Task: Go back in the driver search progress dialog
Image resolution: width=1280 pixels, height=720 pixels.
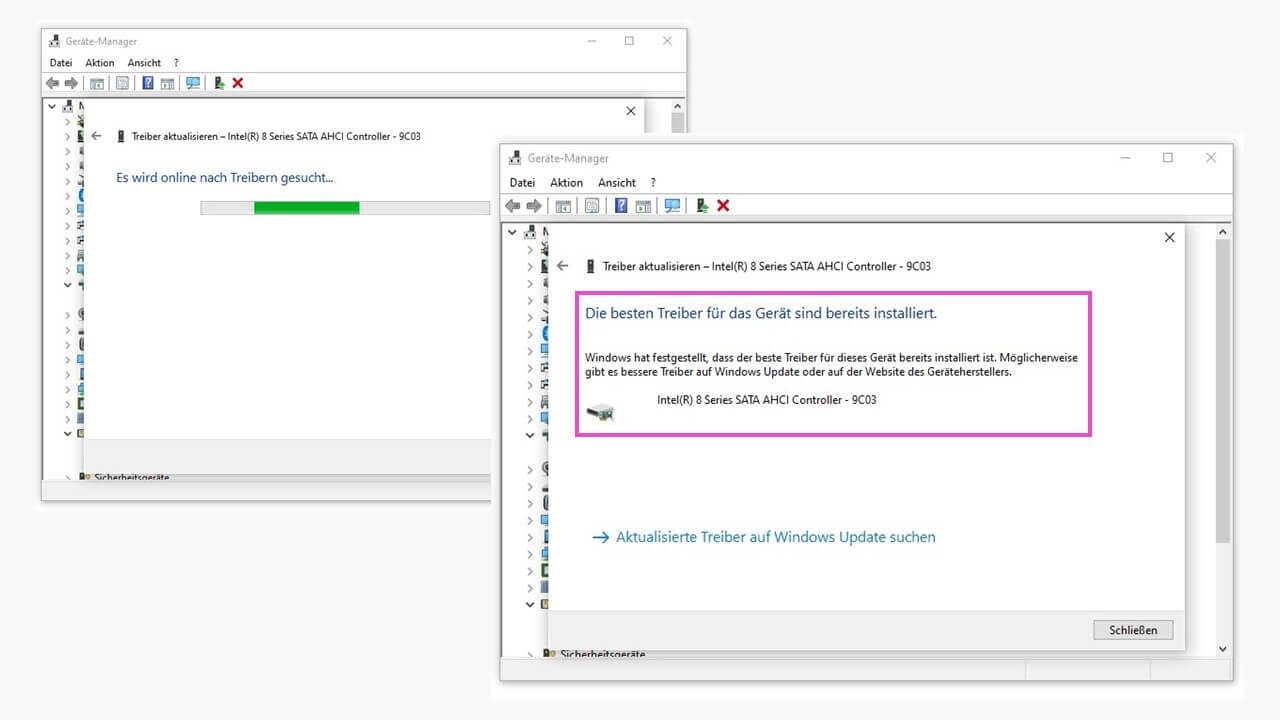Action: [96, 136]
